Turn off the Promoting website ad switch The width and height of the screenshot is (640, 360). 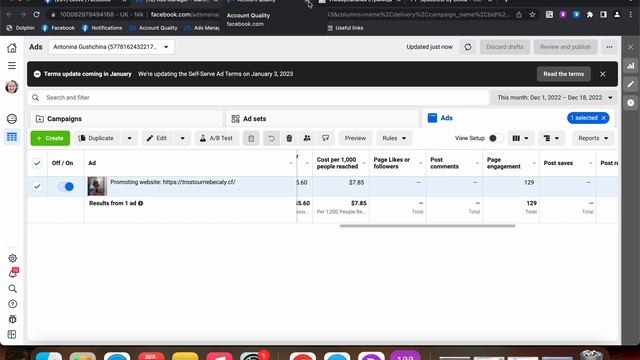pos(66,187)
